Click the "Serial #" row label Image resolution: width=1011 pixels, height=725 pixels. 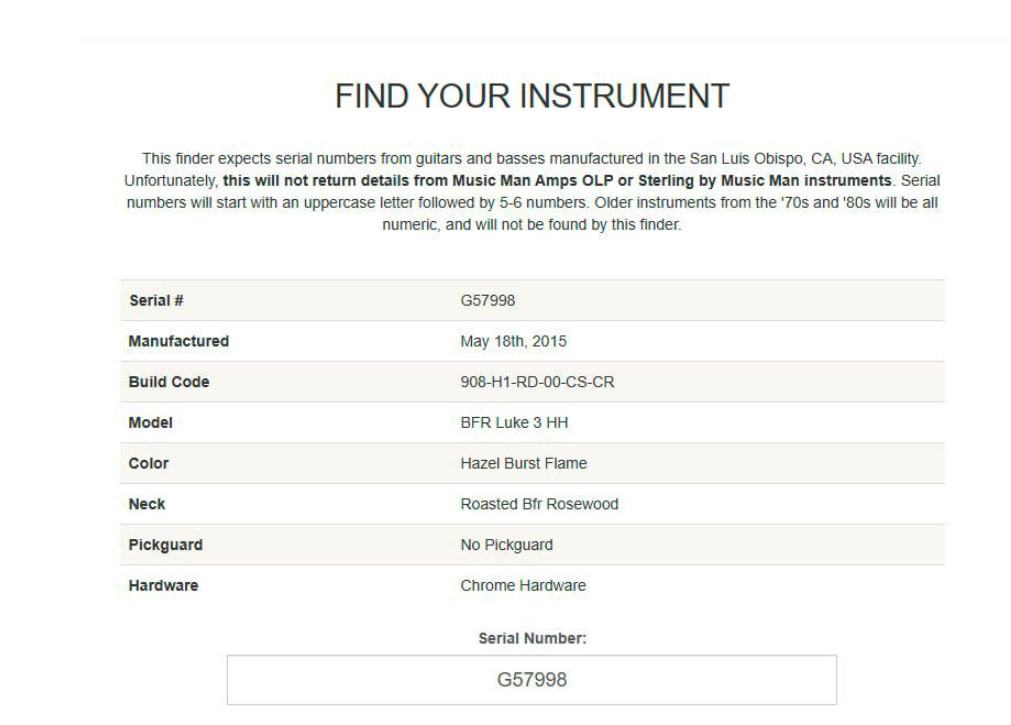[156, 300]
